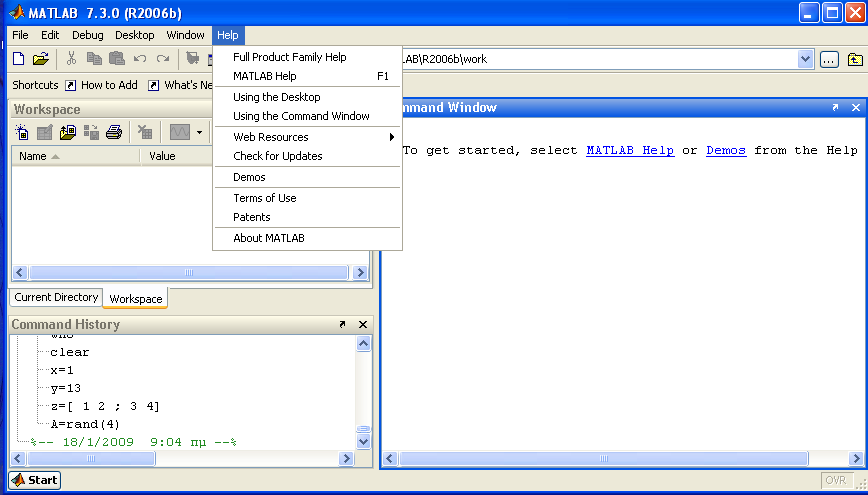
Task: Click the How to Add shortcut icon
Action: coord(70,85)
